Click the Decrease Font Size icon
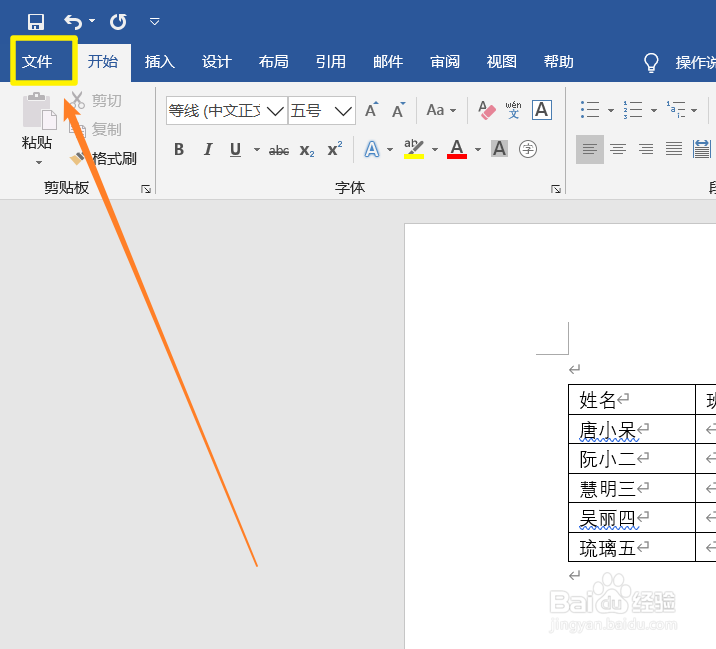 [399, 110]
